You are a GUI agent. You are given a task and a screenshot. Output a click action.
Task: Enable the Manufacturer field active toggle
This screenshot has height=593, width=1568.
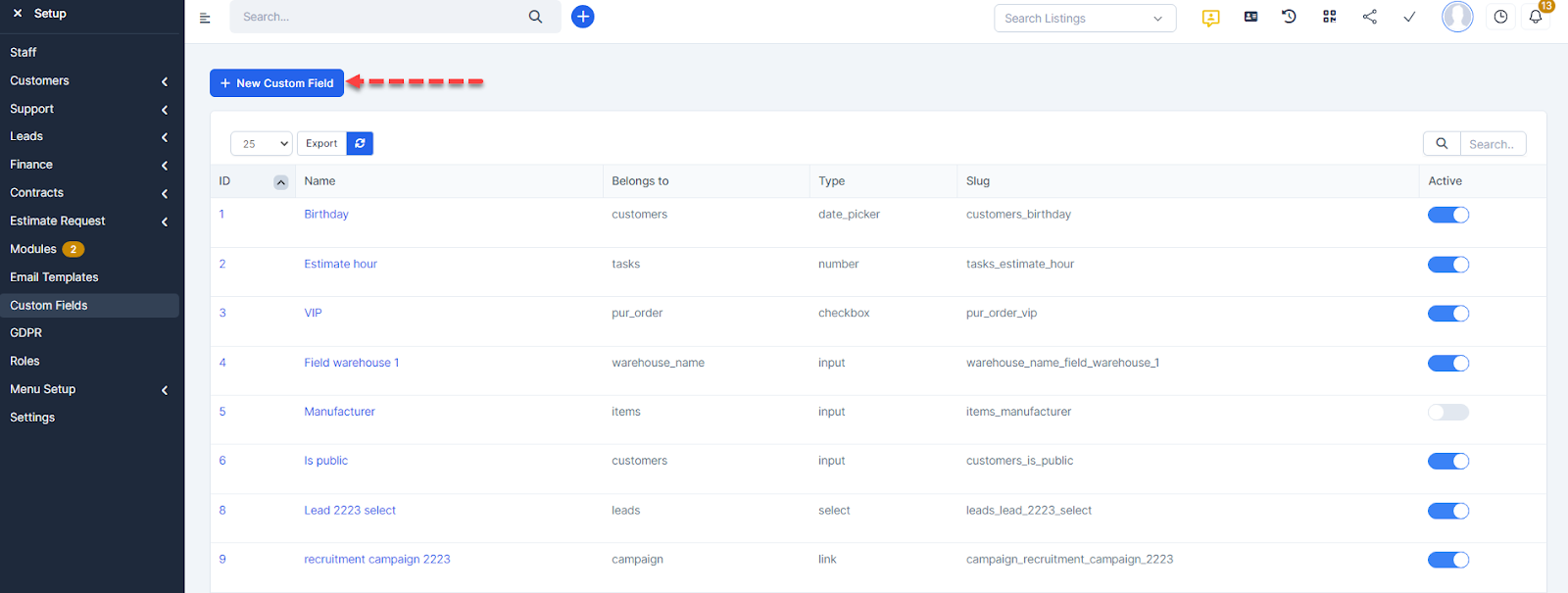click(x=1447, y=412)
